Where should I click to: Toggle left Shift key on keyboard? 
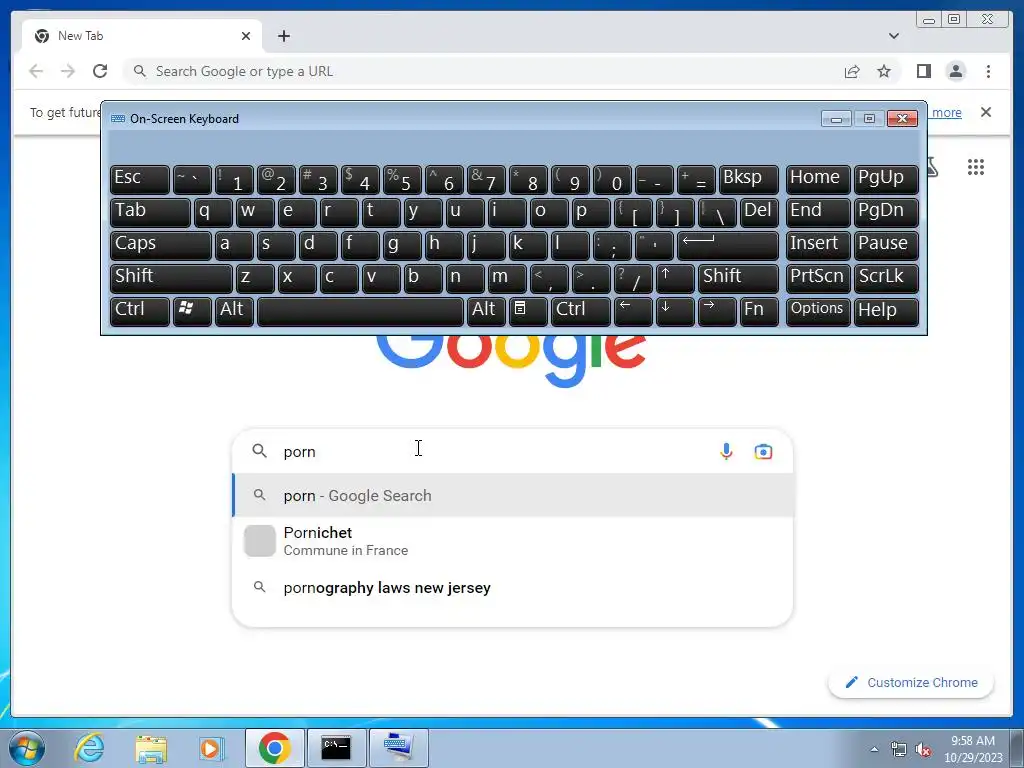click(x=171, y=278)
